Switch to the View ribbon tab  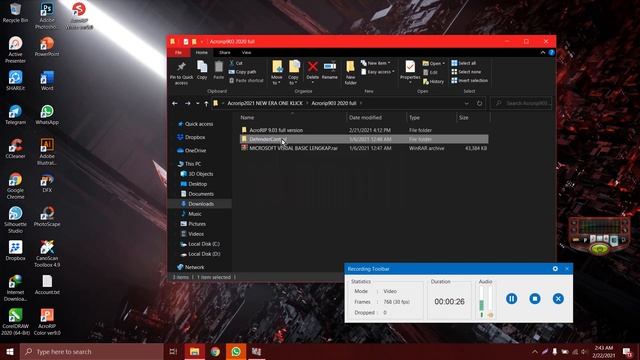pyautogui.click(x=246, y=53)
